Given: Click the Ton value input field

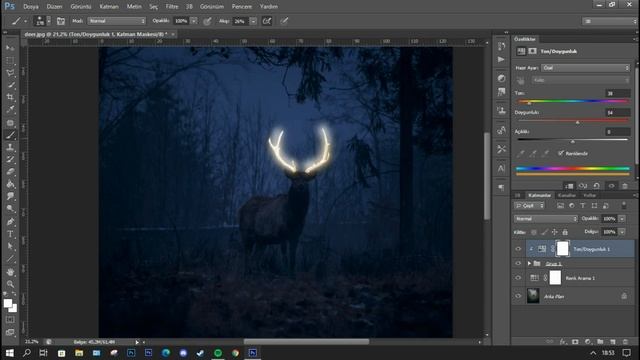Looking at the screenshot, I should tap(618, 93).
